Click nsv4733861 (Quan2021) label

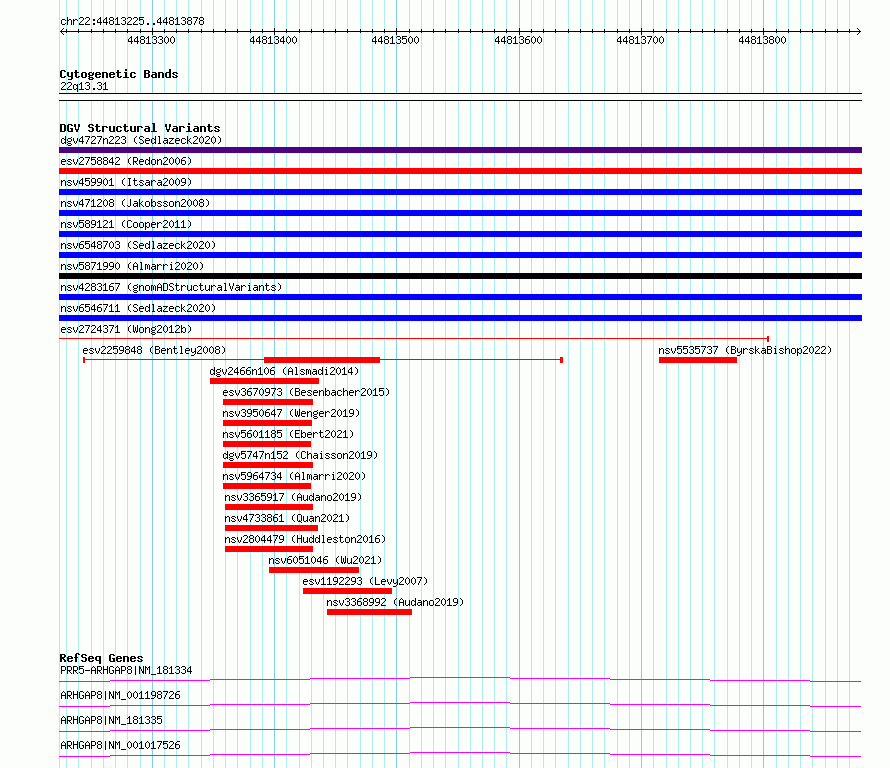point(287,518)
